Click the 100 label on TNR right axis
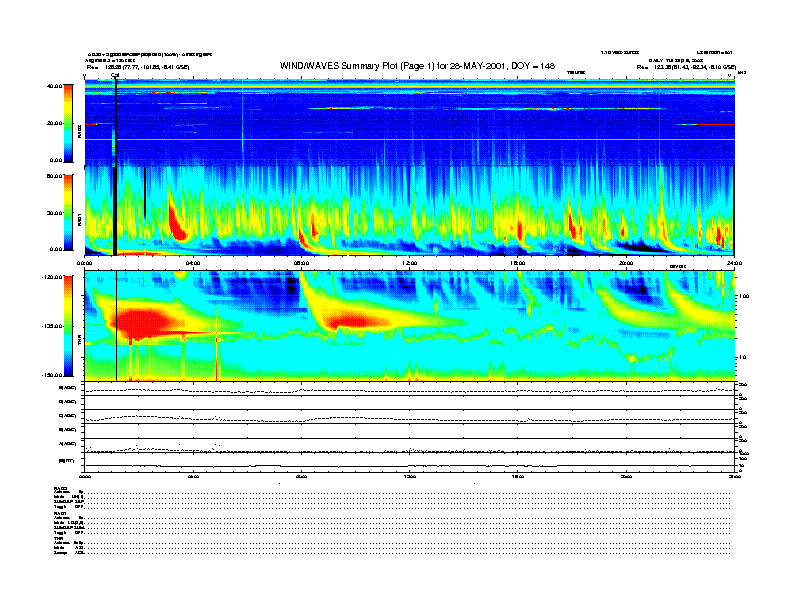The image size is (792, 612). 744,296
